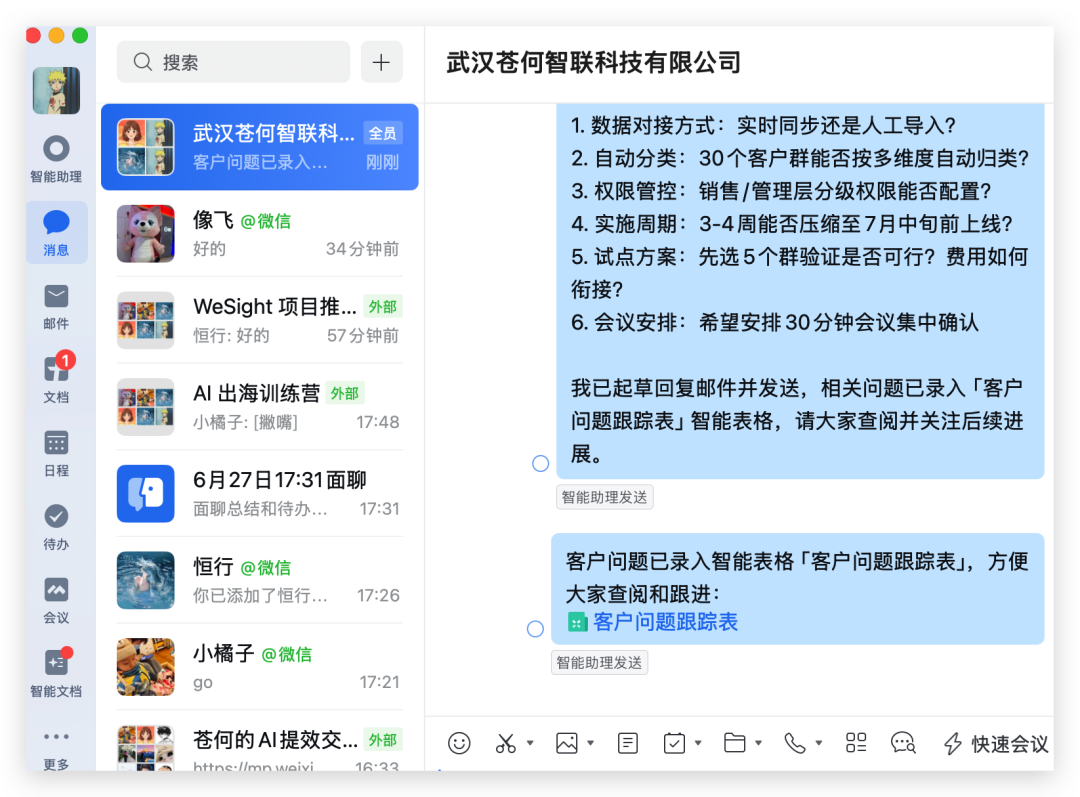
Task: Click the 像飞 panda avatar
Action: tap(145, 234)
